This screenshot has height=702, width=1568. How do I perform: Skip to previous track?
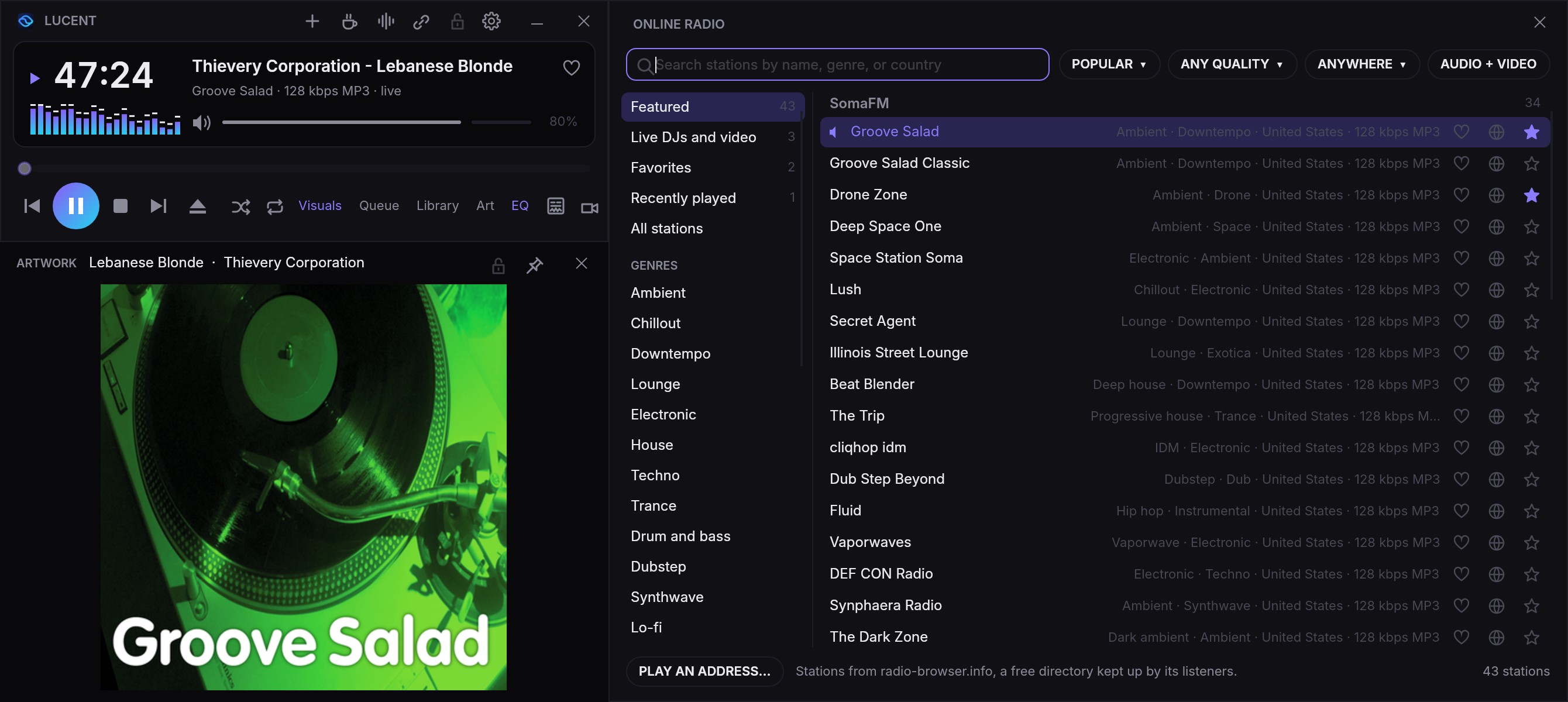(32, 206)
